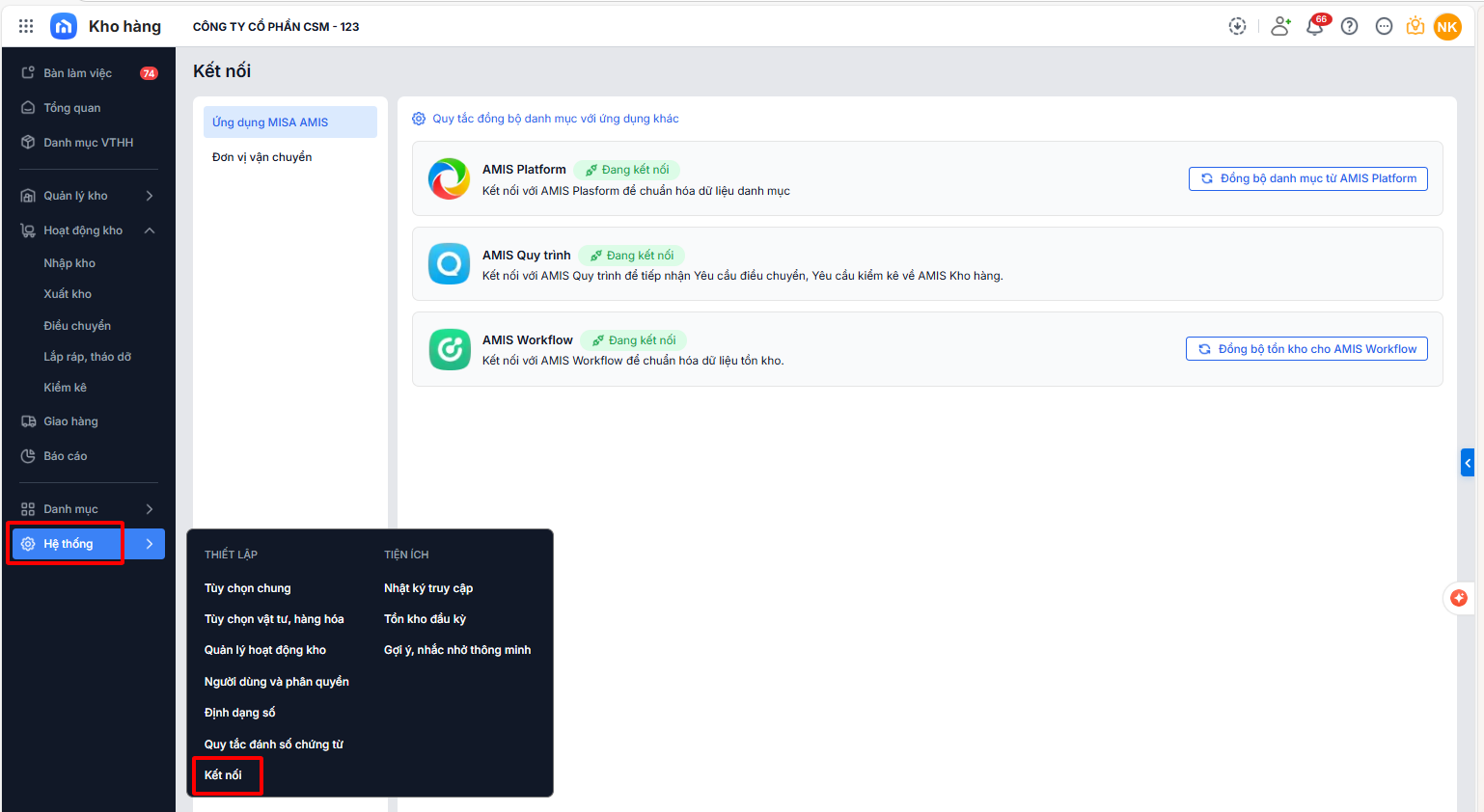Click the AMIS Quy trình title text
Viewport: 1484px width, 812px height.
click(x=527, y=256)
